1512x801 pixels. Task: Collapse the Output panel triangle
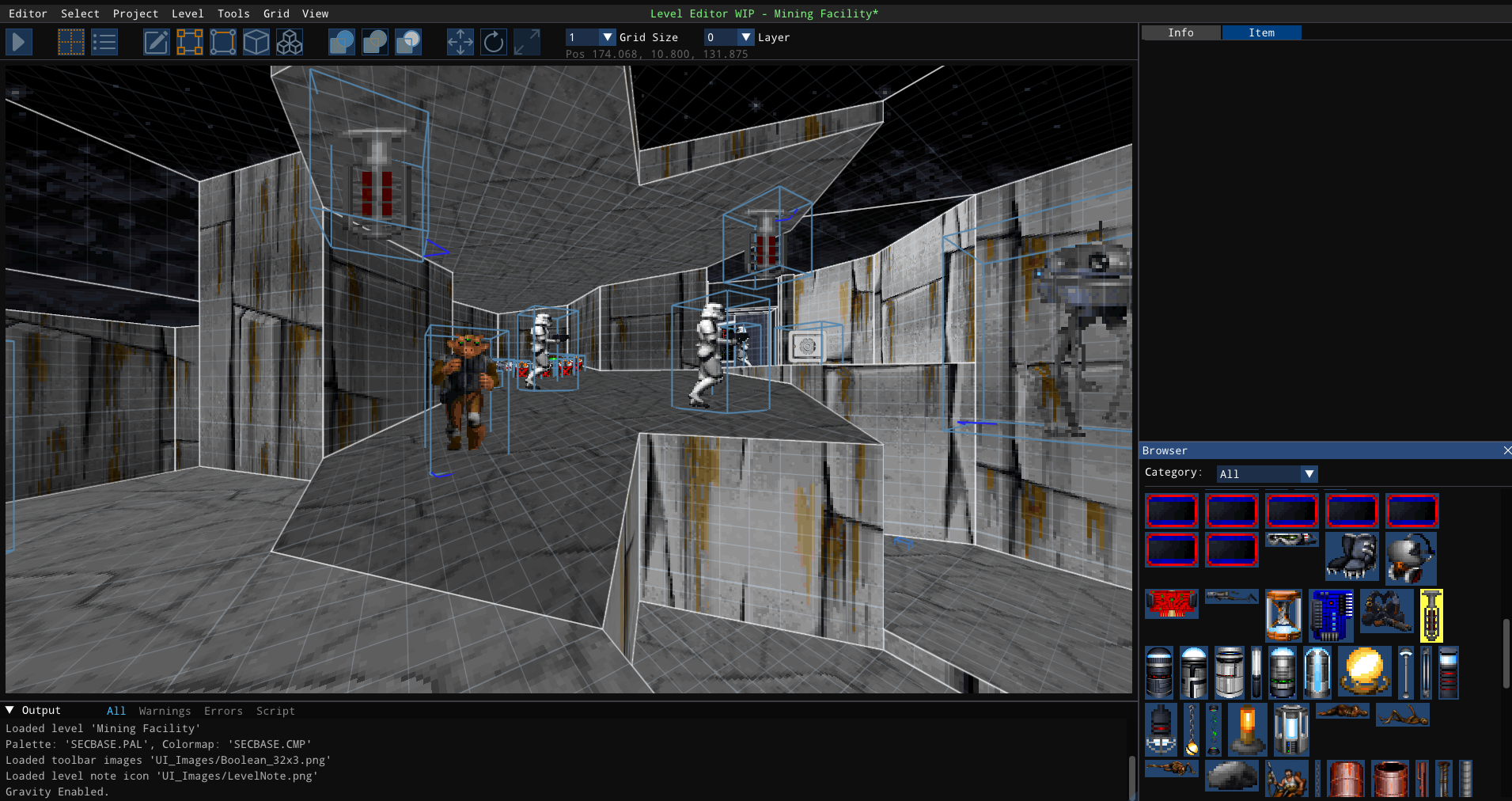coord(10,710)
